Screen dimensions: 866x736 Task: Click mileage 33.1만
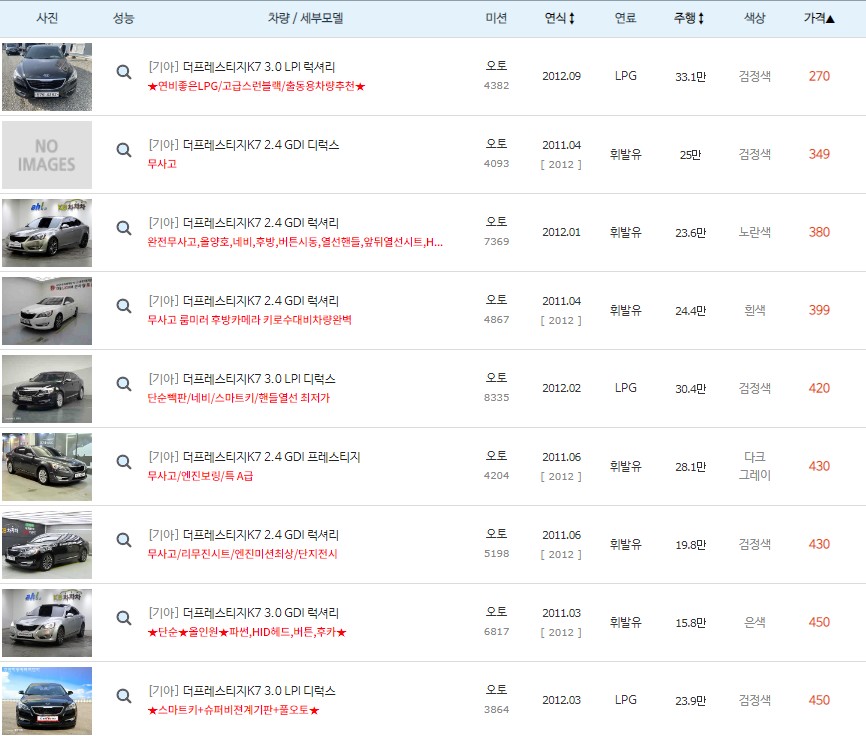pos(690,77)
